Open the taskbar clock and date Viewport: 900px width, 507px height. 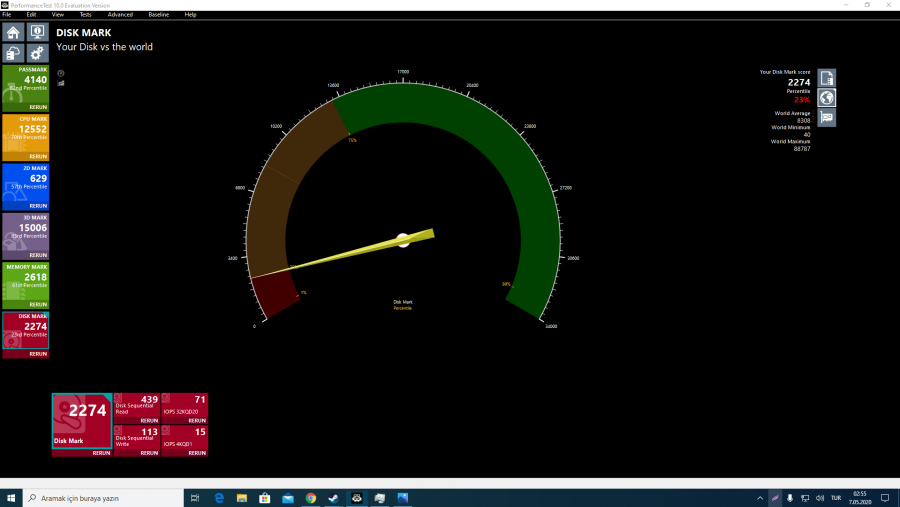(x=860, y=498)
